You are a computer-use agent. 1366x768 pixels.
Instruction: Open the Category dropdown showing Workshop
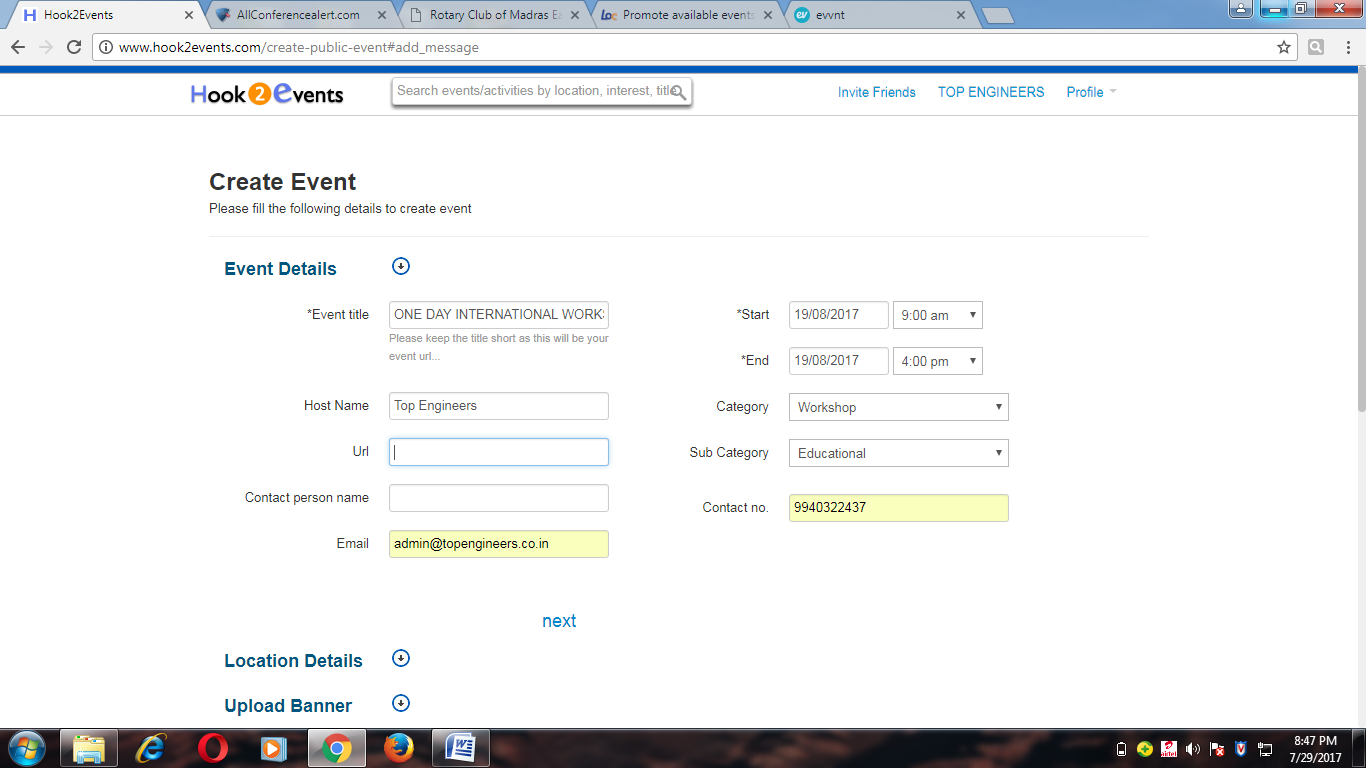coord(898,407)
